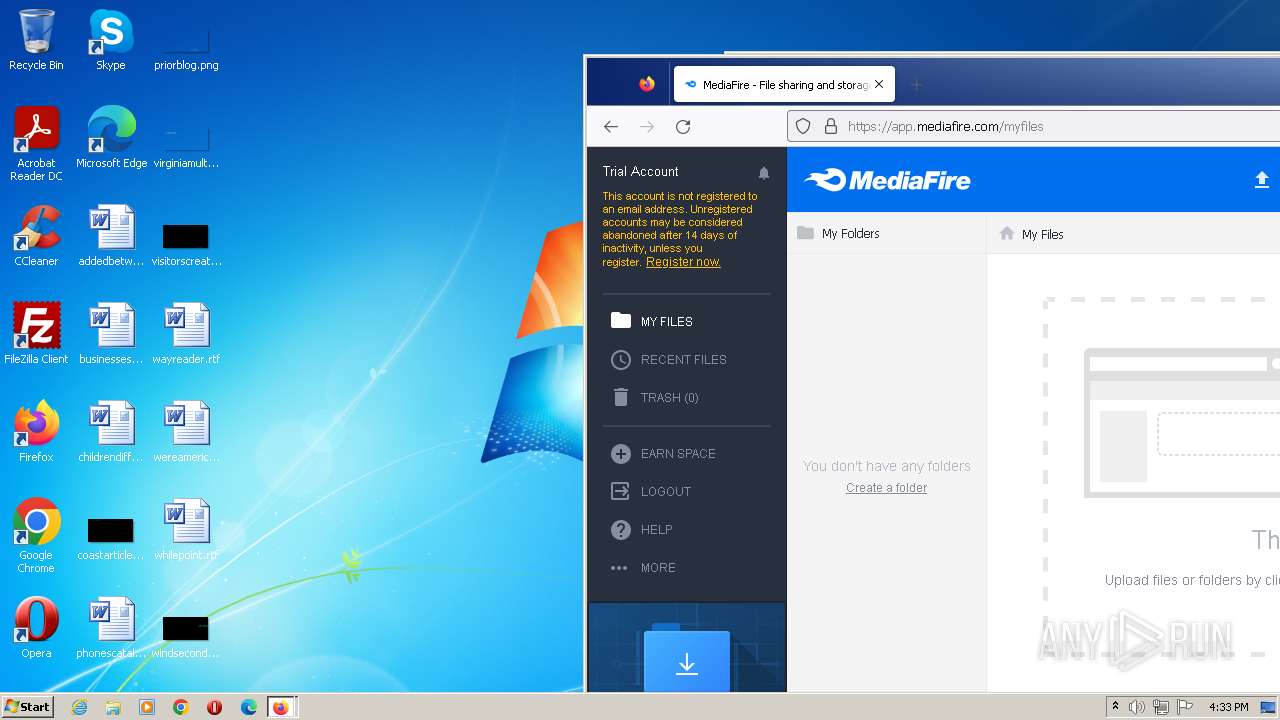Select the businesses... Word document

111,334
